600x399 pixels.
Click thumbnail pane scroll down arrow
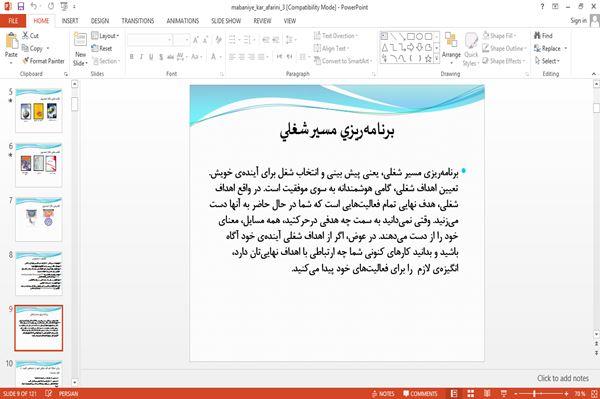point(75,382)
